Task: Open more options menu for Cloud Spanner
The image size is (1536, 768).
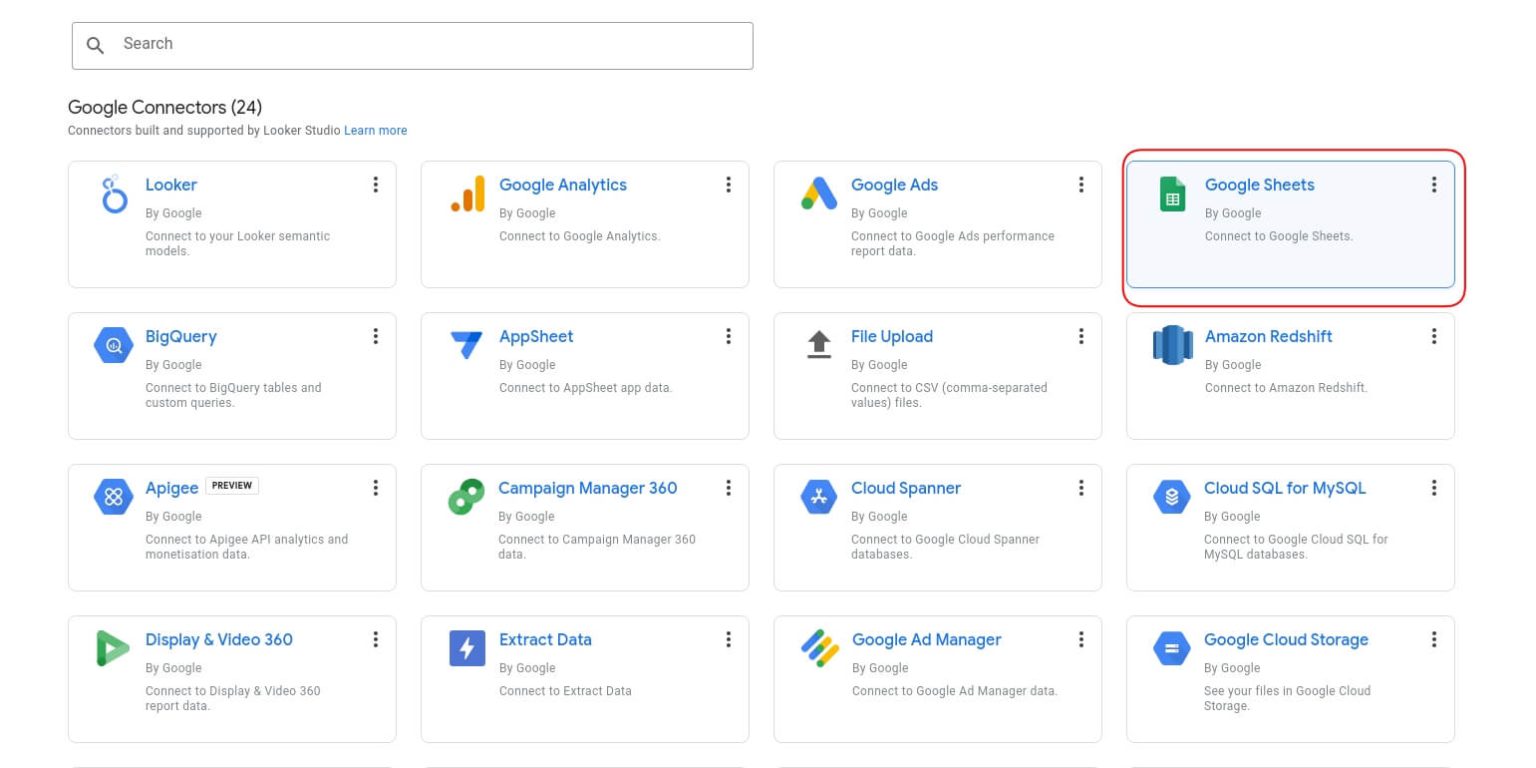Action: [x=1080, y=488]
